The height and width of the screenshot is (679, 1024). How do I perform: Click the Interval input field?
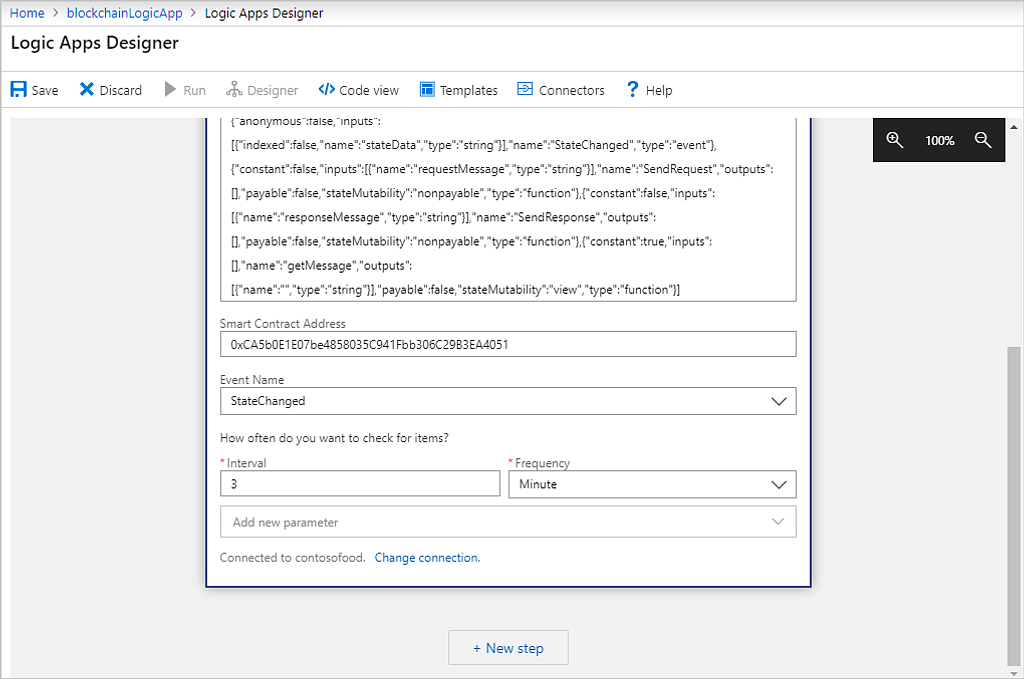coord(359,484)
